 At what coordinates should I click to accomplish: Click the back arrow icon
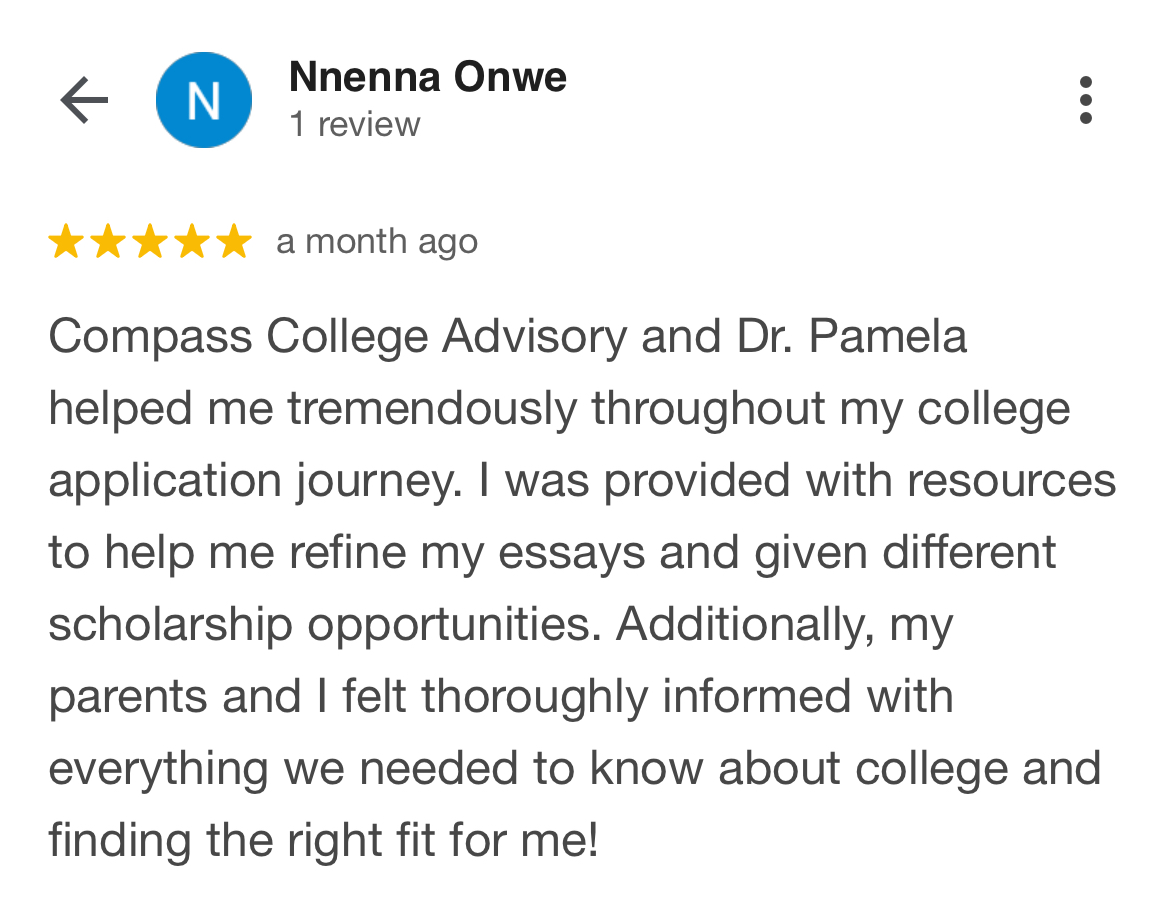coord(85,99)
